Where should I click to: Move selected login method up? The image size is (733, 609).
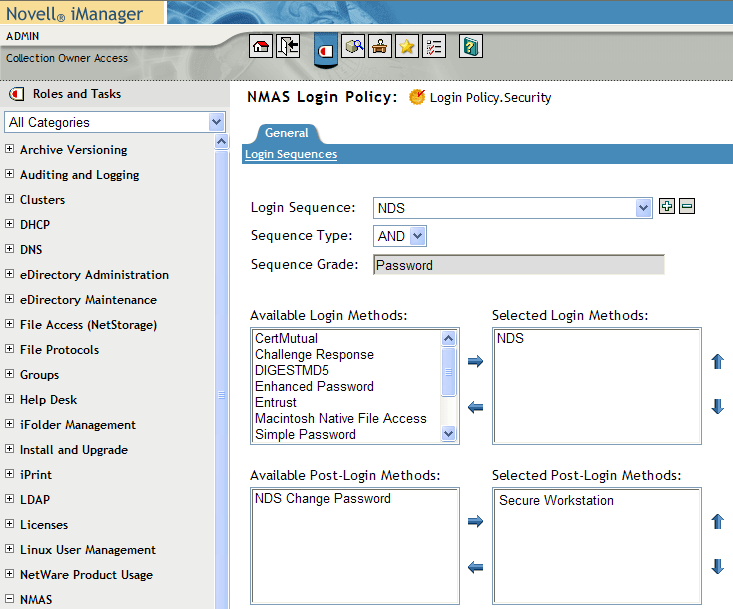point(718,361)
